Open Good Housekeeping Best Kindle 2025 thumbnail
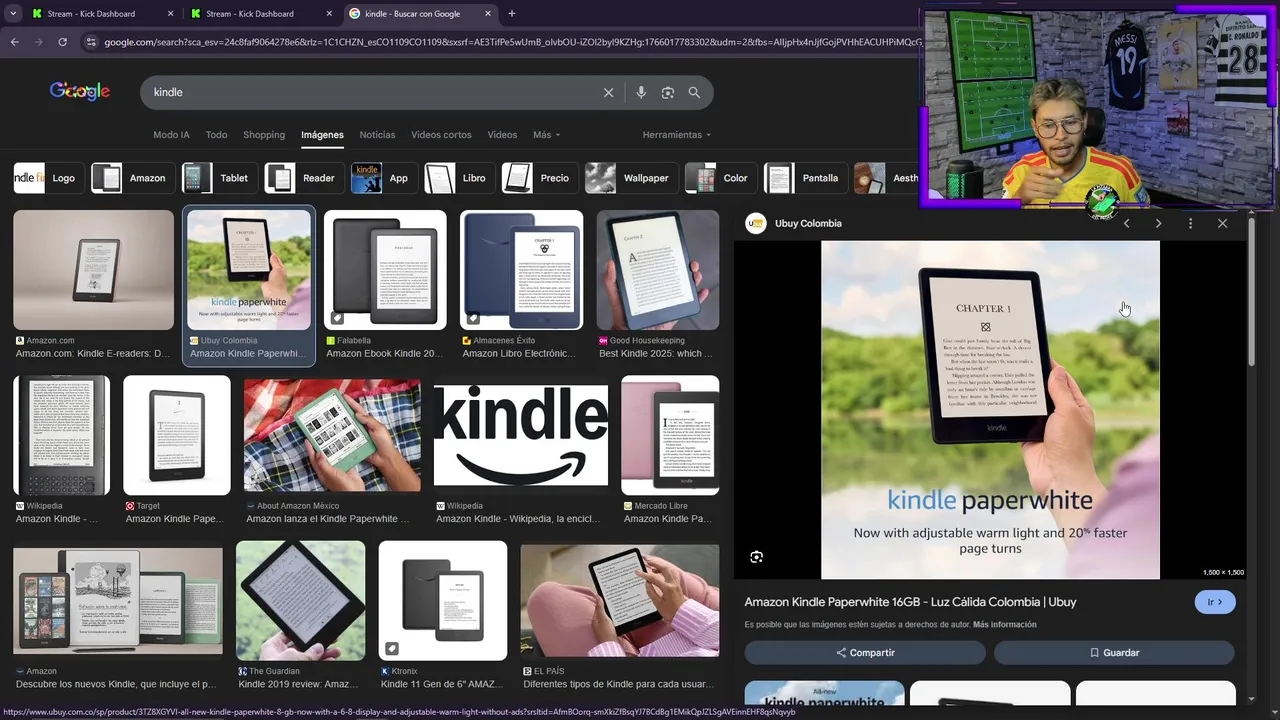This screenshot has width=1280, height=720. tap(657, 270)
